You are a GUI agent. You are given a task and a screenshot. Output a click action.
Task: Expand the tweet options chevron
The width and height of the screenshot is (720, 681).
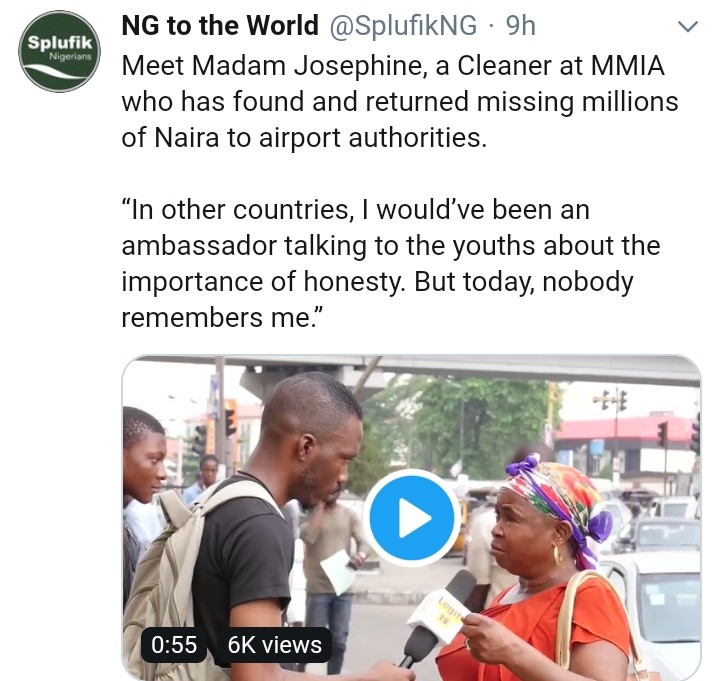click(x=688, y=27)
